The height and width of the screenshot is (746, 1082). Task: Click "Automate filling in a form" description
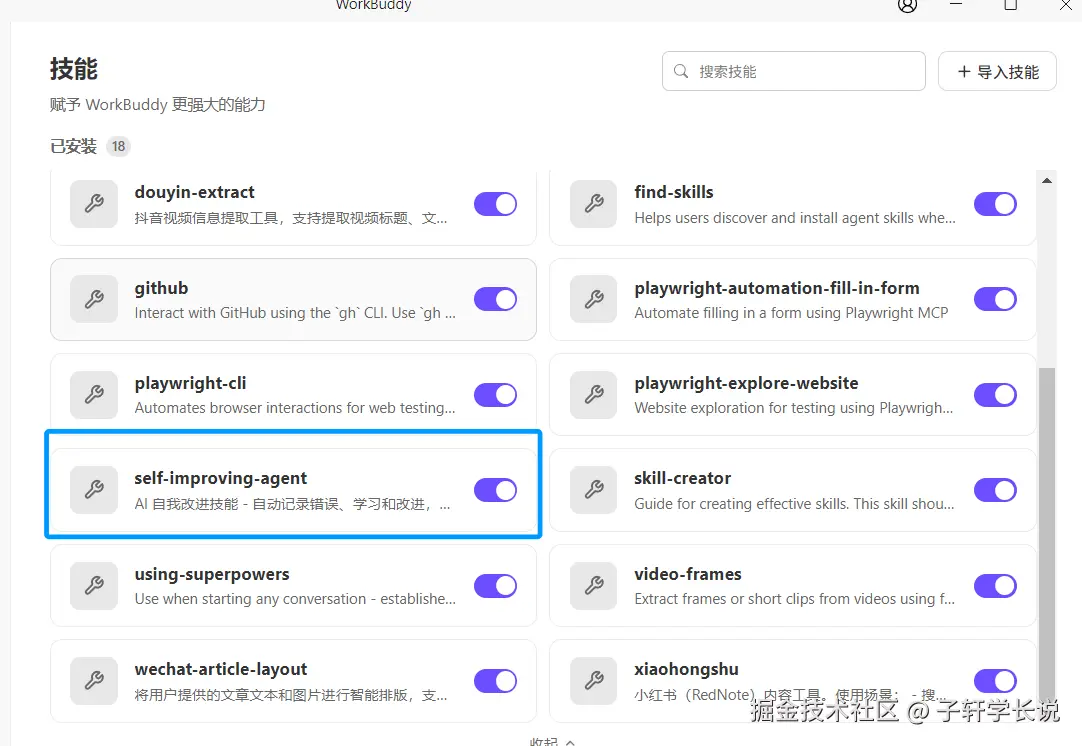(x=791, y=313)
